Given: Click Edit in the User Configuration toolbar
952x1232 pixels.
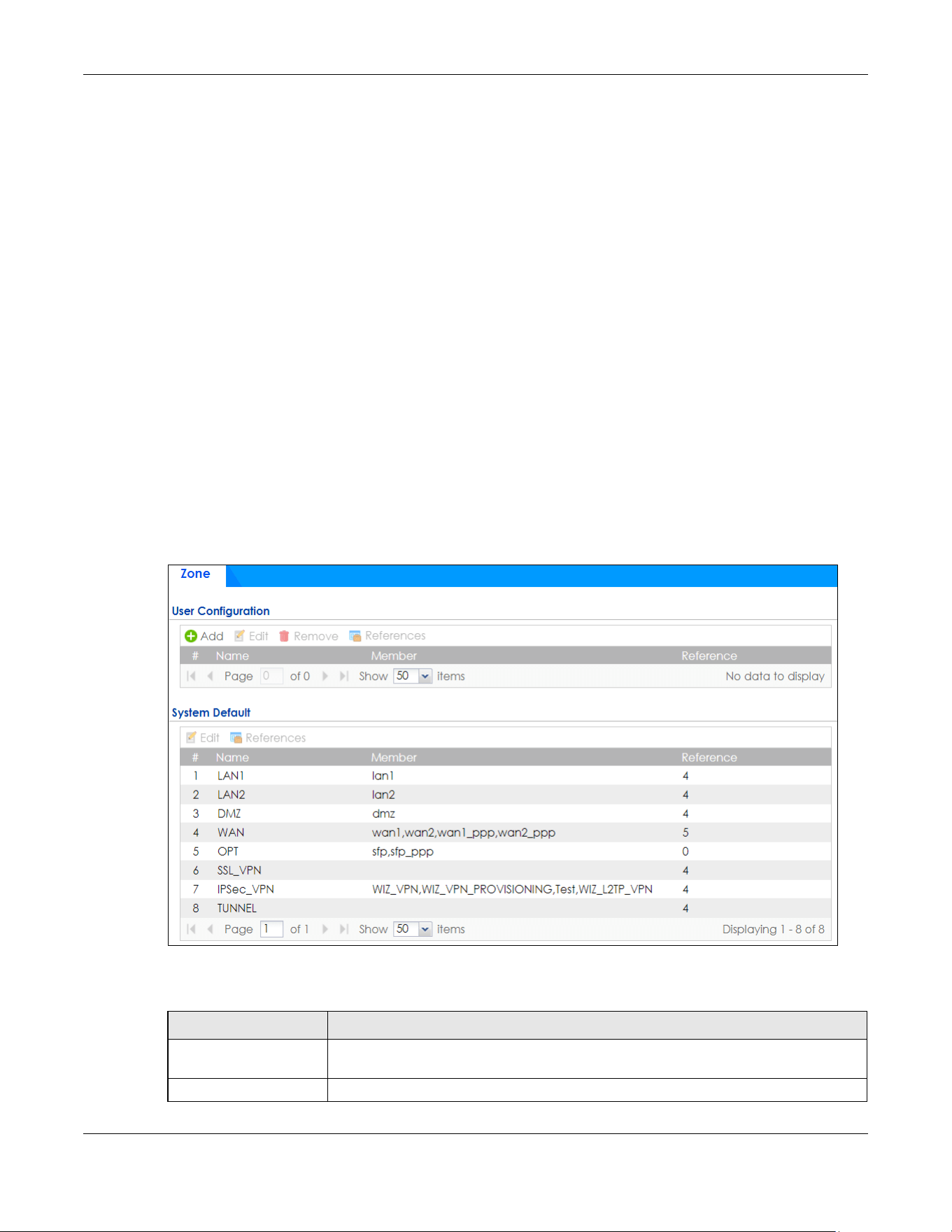Looking at the screenshot, I should point(251,636).
